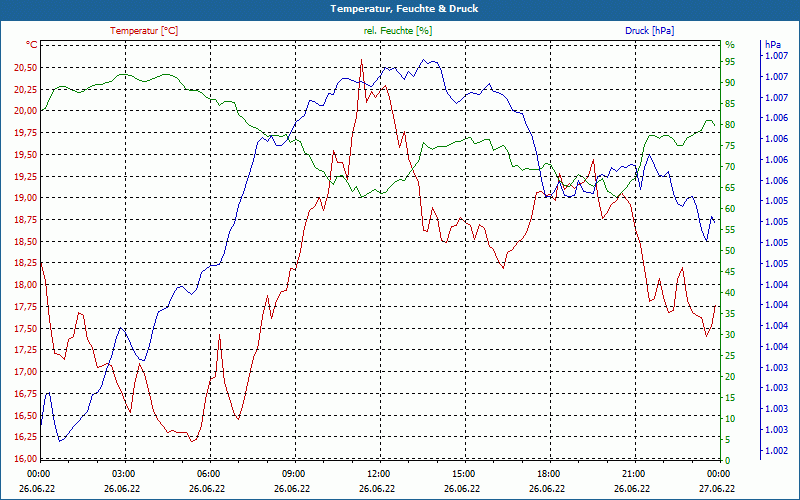Screen dimensions: 800x500
Task: Click the green '5' humidity axis value
Action: coord(728,440)
